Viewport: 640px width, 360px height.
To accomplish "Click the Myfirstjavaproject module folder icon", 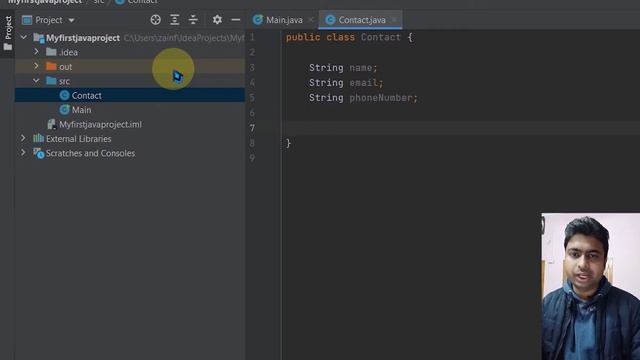I will coord(39,38).
